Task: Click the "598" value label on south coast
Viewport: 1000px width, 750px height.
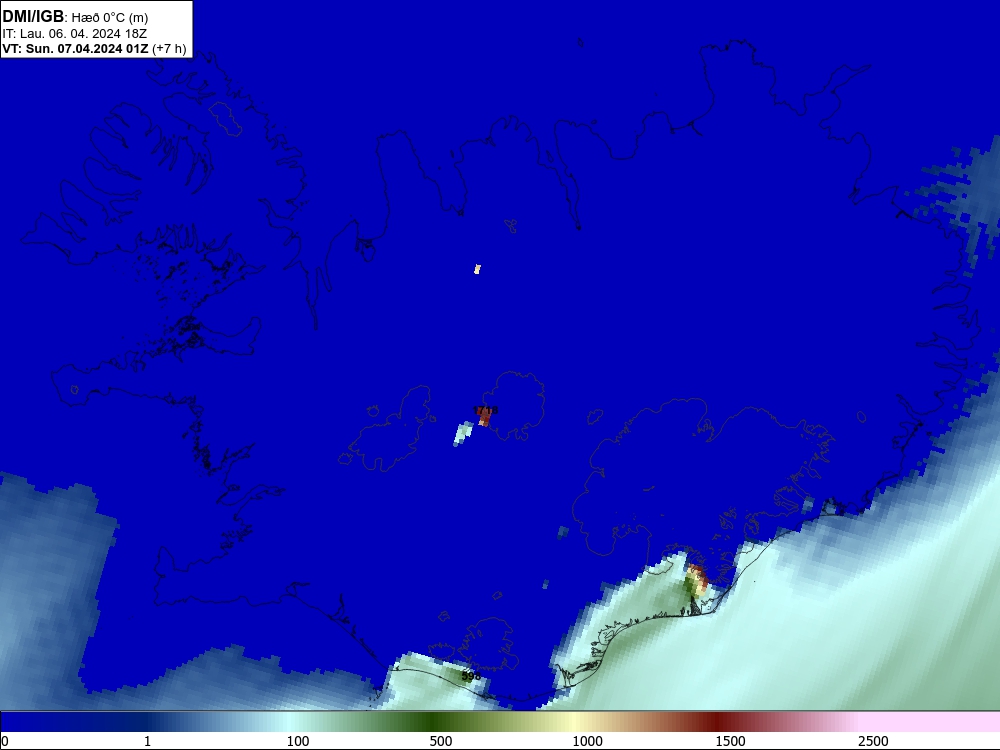Action: 471,675
